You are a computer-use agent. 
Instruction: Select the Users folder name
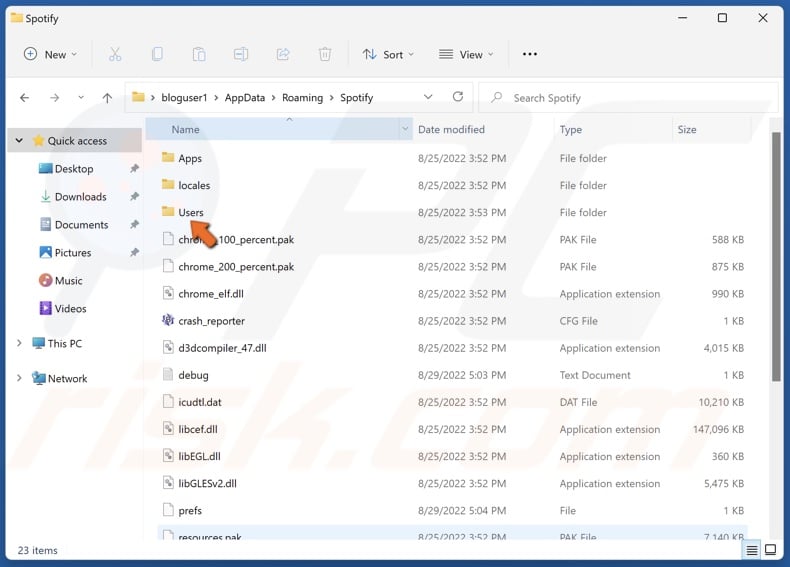tap(191, 212)
